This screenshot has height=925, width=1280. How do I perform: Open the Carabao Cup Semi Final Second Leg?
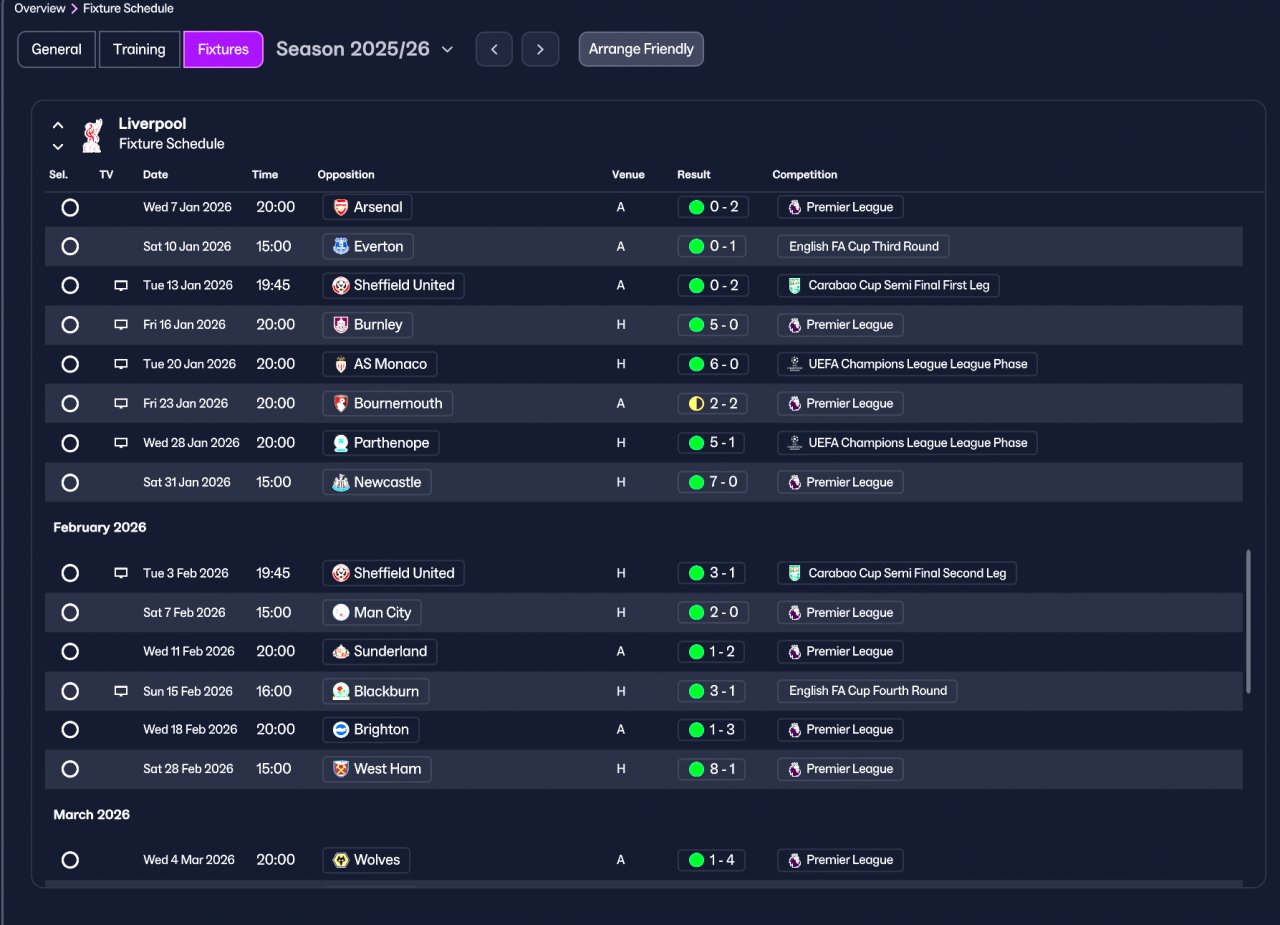897,573
